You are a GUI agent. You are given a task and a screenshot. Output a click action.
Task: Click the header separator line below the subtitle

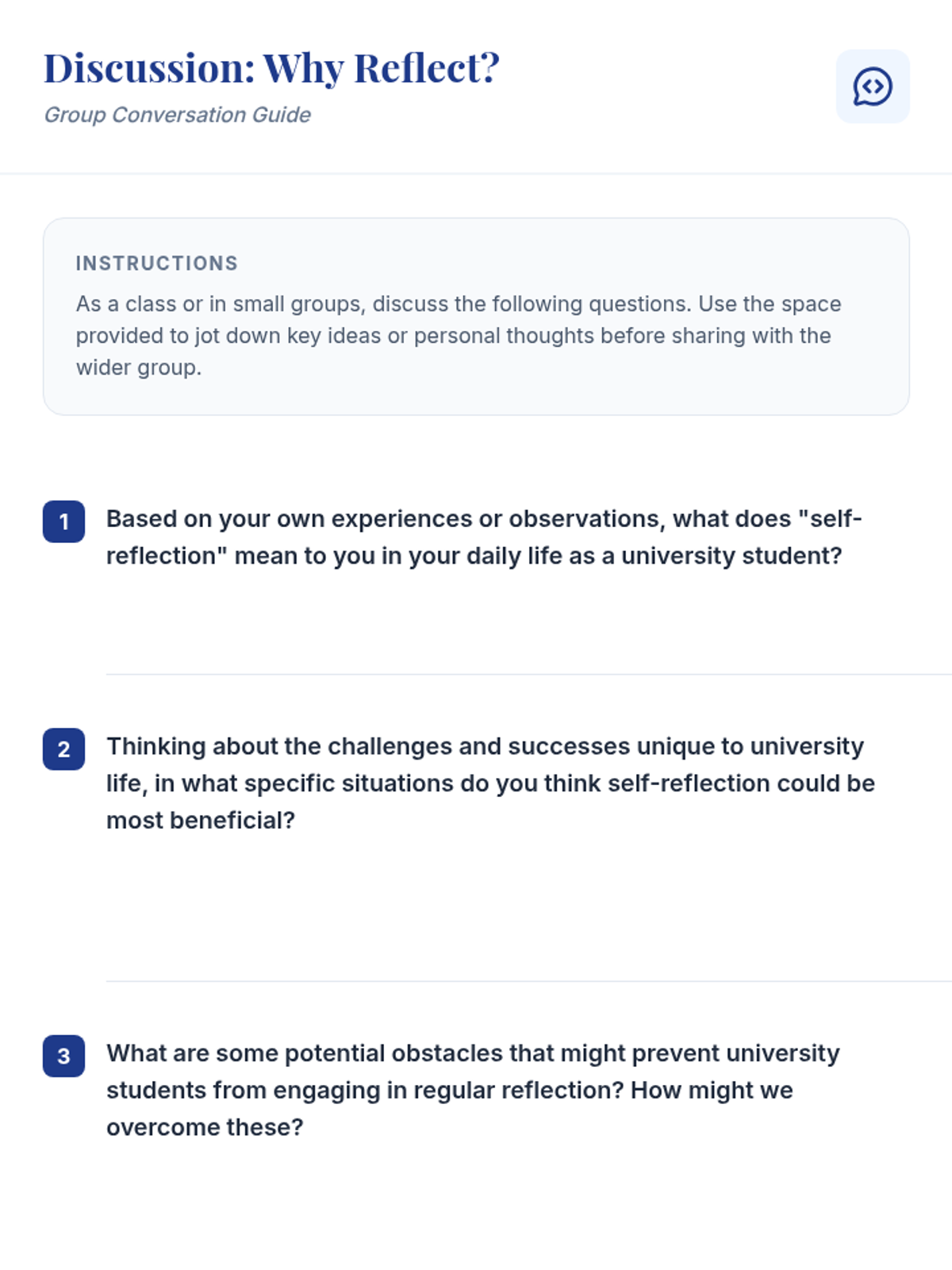476,173
